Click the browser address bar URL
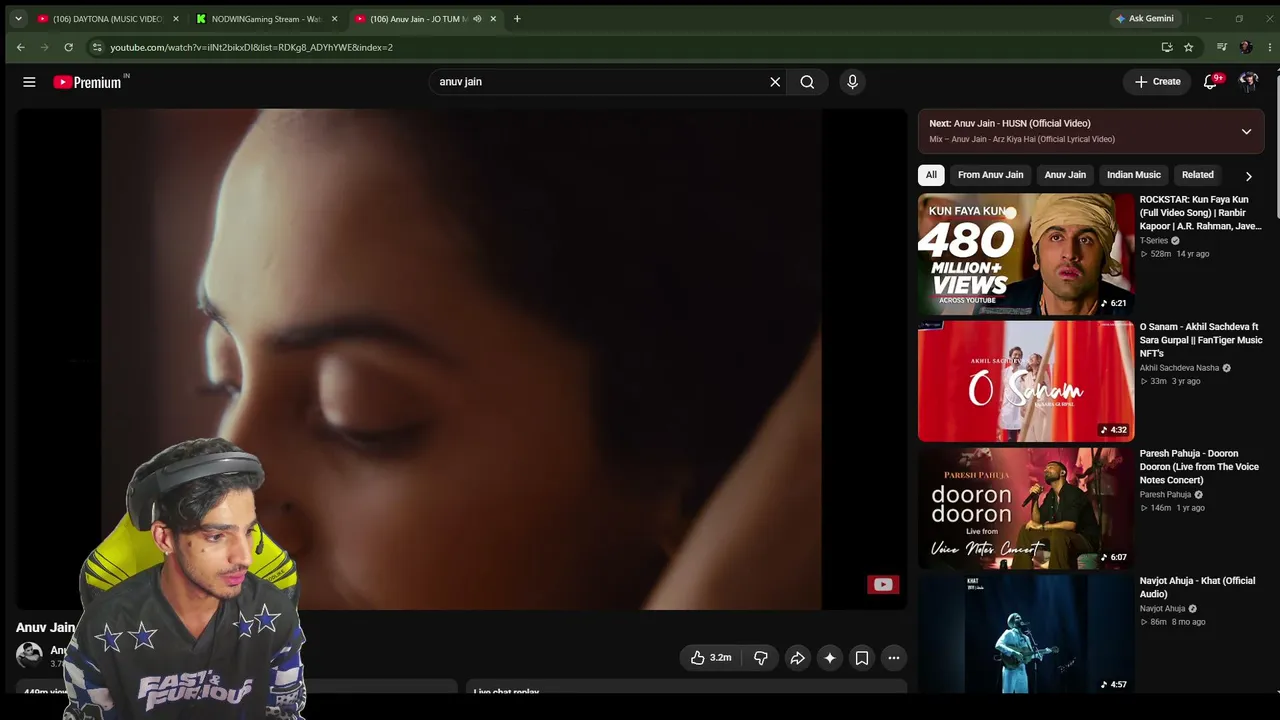The height and width of the screenshot is (720, 1280). (x=251, y=47)
